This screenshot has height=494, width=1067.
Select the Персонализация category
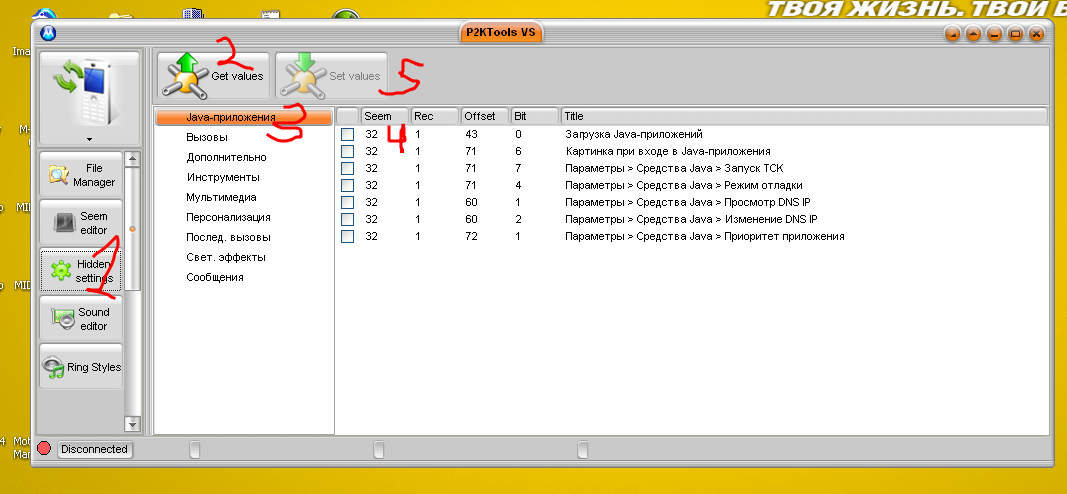pos(228,218)
